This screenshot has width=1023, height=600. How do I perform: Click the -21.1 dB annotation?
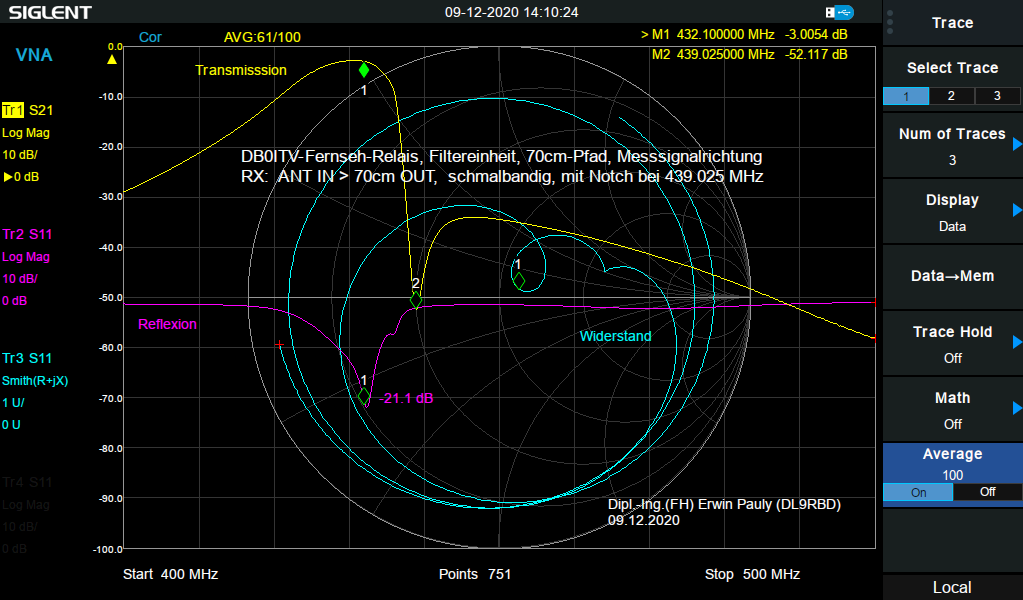(406, 398)
